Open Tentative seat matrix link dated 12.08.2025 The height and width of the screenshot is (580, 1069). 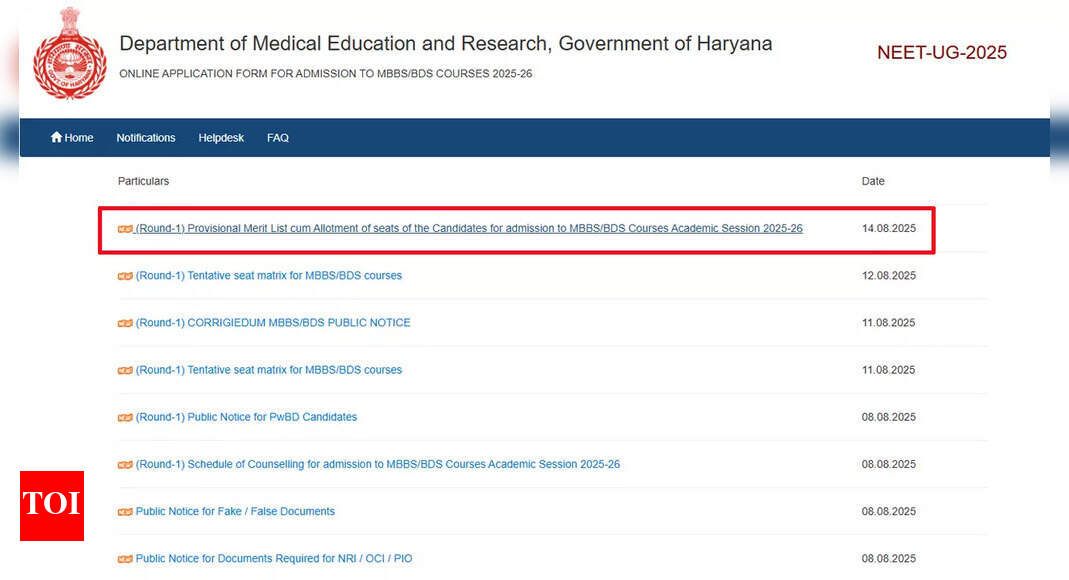269,275
